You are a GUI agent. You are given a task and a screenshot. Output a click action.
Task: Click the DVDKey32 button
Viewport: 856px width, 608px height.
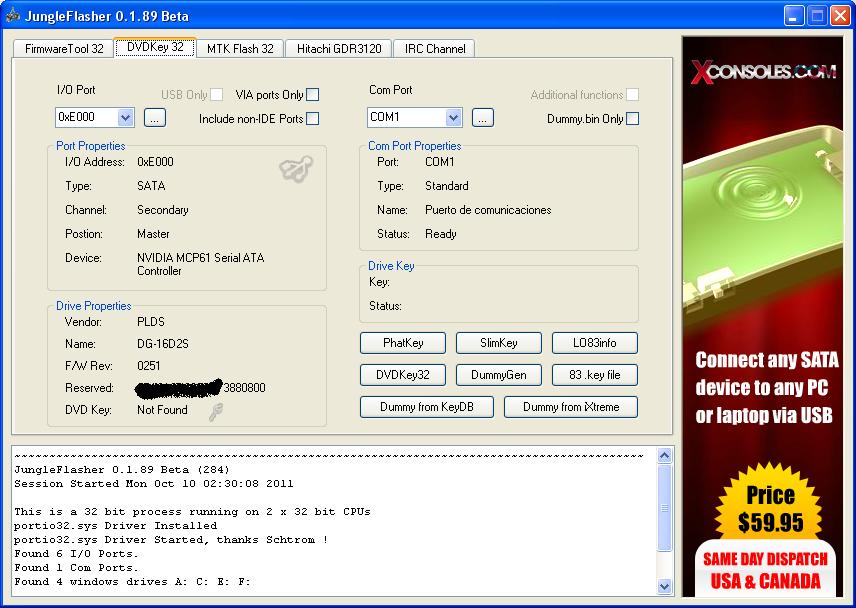pos(403,375)
